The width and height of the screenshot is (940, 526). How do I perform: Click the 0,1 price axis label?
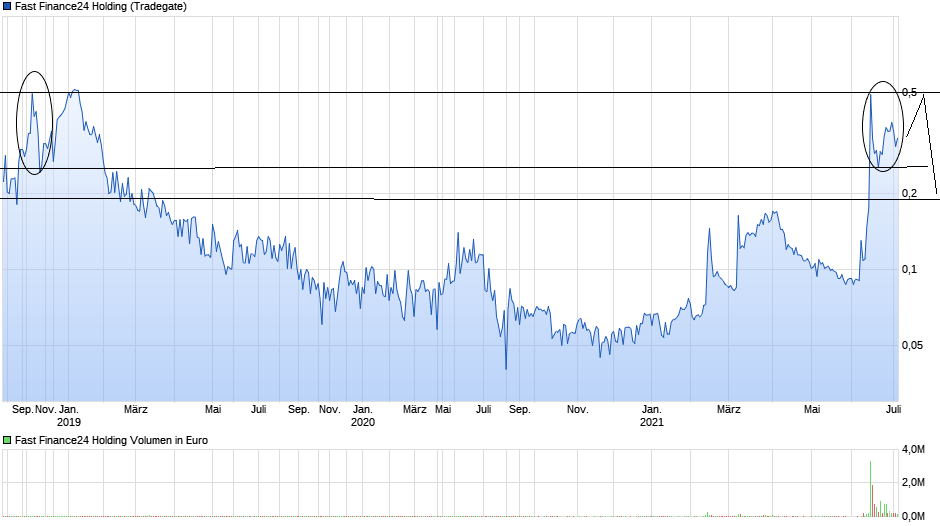click(909, 269)
